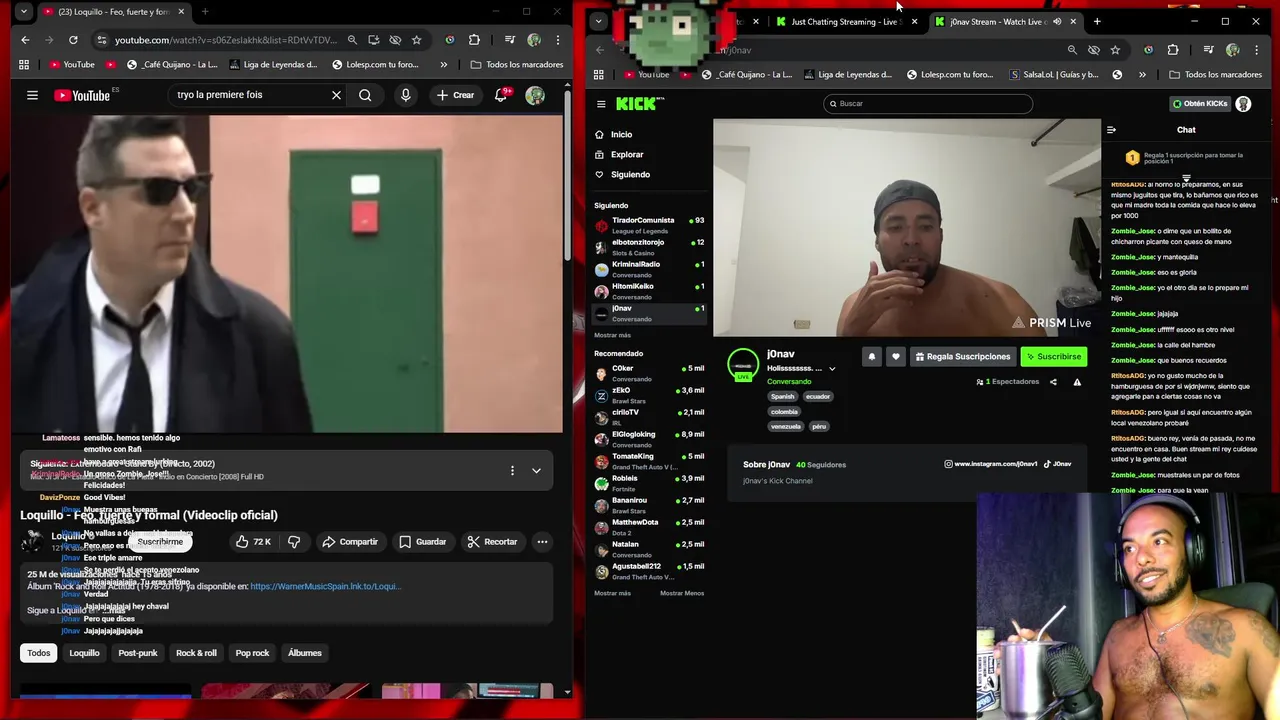The image size is (1280, 720).
Task: Show more bookmarks in Kick window
Action: click(x=1143, y=74)
